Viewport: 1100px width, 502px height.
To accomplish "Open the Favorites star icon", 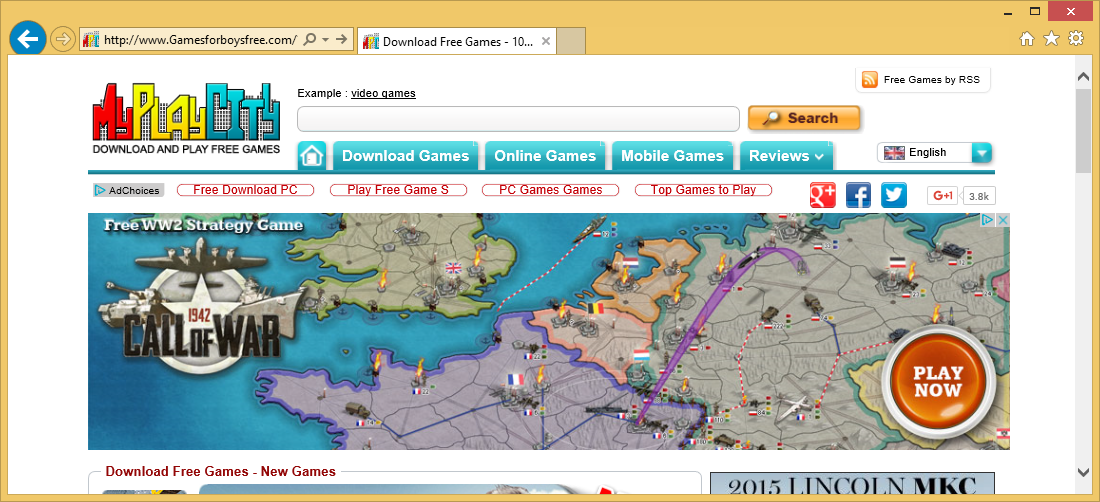I will pos(1051,39).
